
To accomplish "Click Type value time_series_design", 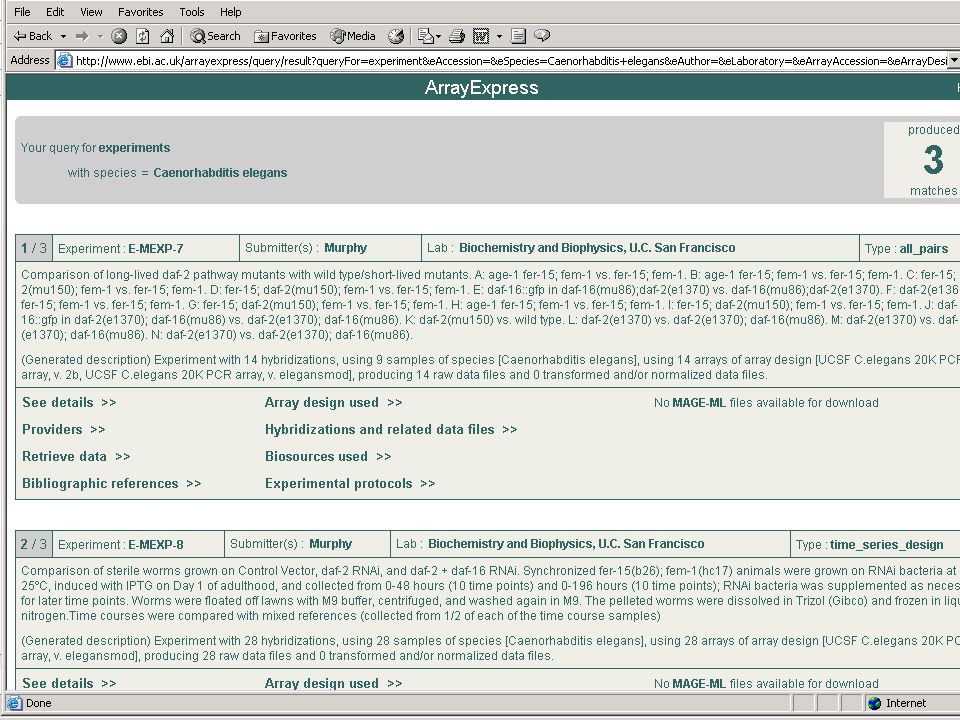I will 887,544.
